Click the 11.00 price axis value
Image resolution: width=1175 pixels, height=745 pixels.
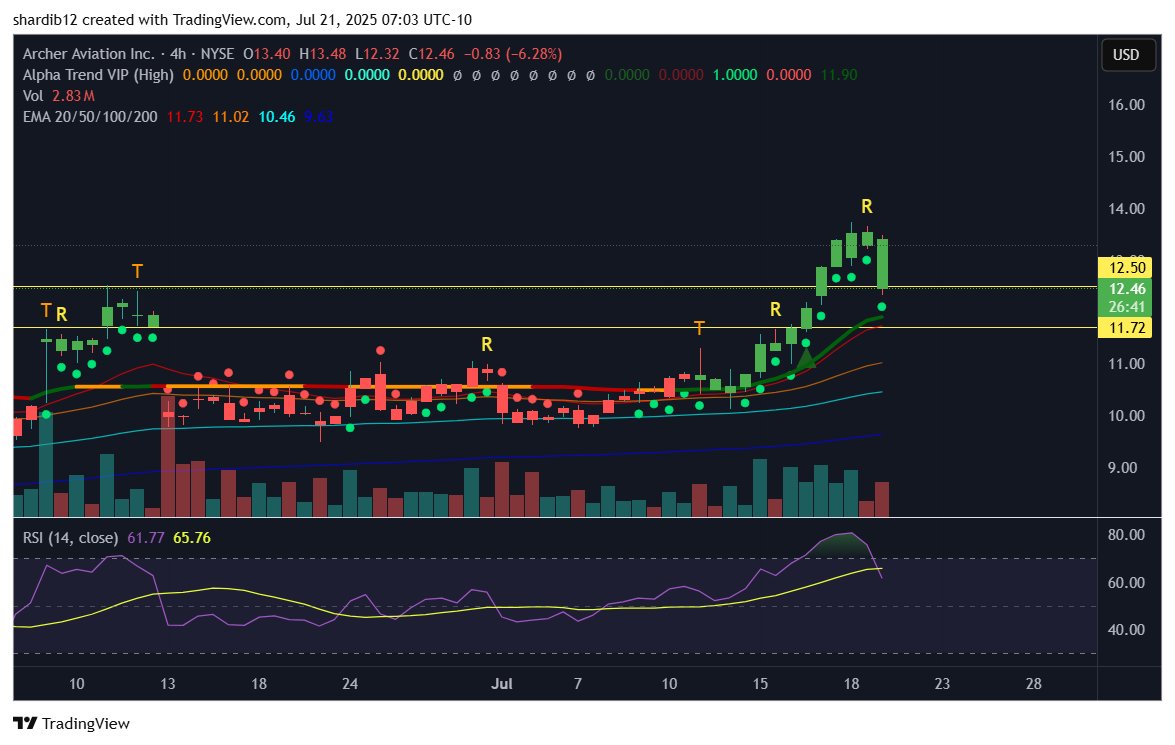point(1126,364)
